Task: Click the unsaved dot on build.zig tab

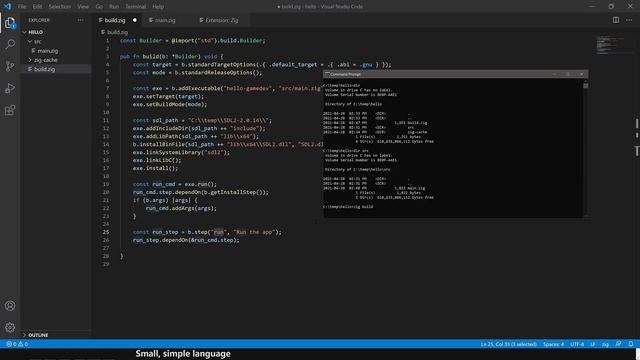Action: click(x=135, y=20)
